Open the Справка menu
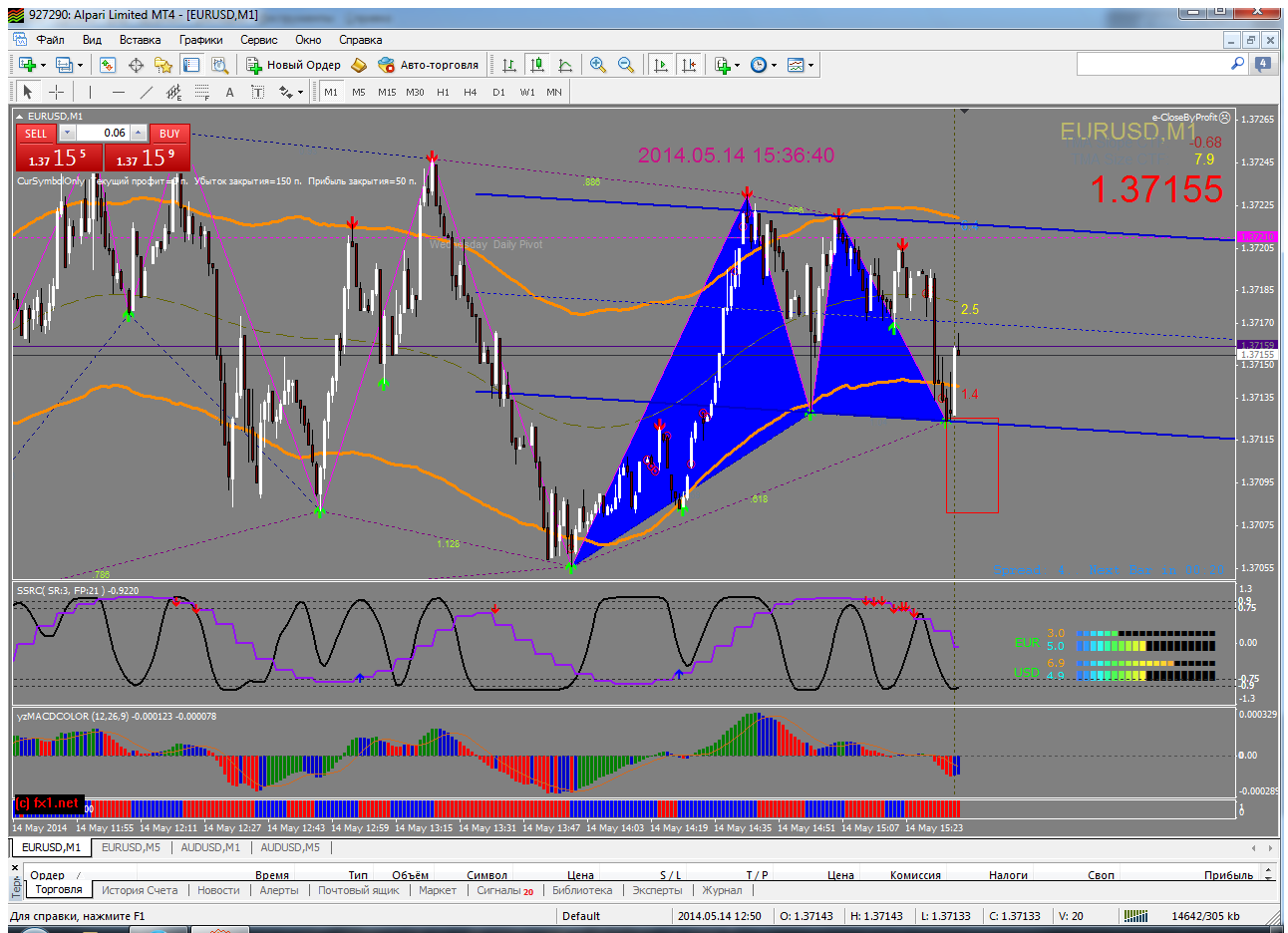Screen dimensions: 1288x933 pyautogui.click(x=360, y=40)
